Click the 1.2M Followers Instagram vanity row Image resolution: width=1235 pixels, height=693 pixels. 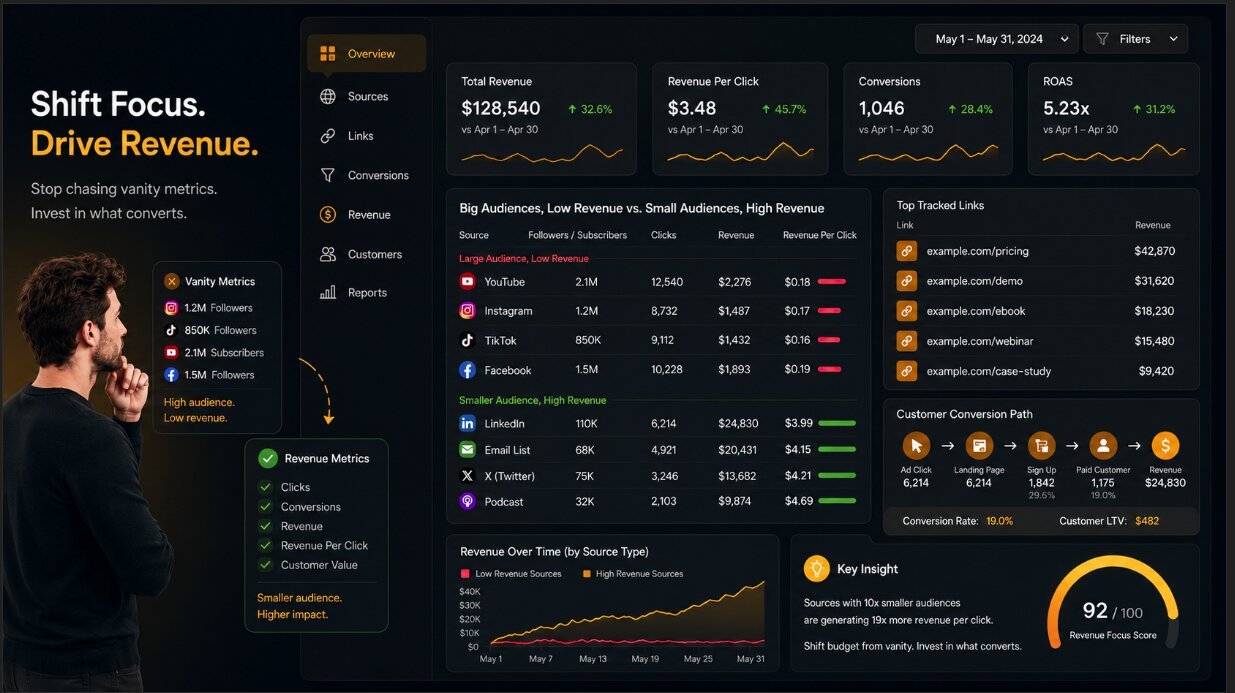tap(209, 308)
